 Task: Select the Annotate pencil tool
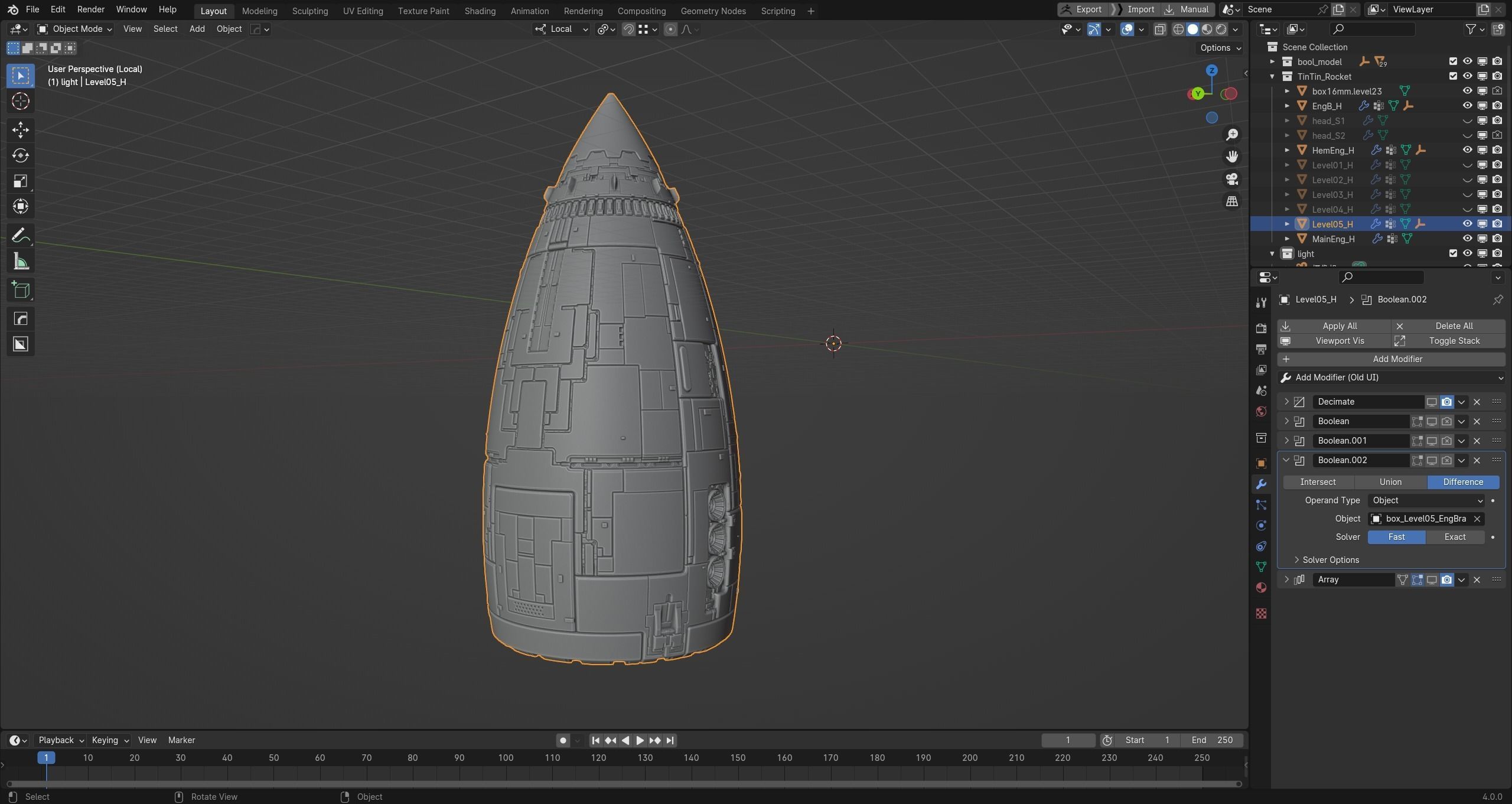coord(20,236)
